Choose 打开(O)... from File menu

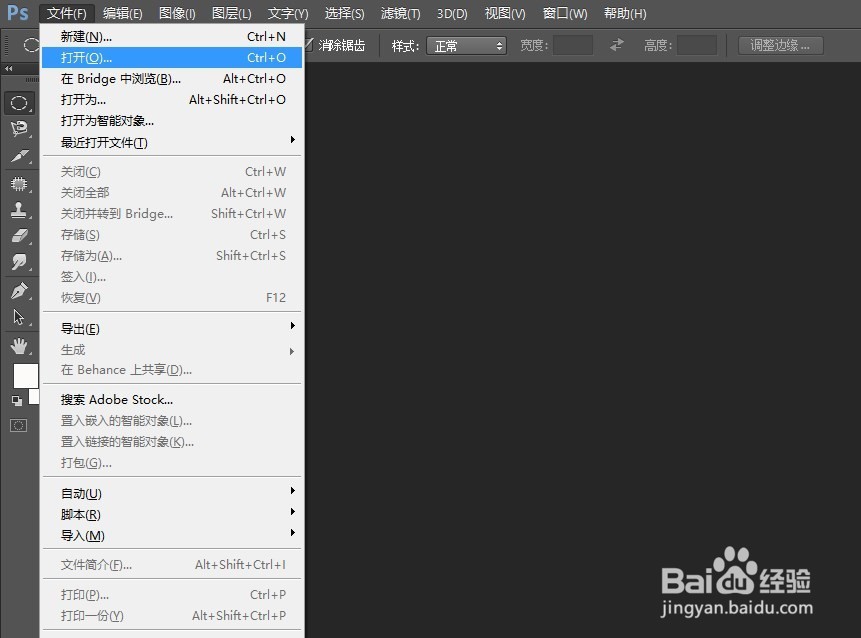pos(172,57)
